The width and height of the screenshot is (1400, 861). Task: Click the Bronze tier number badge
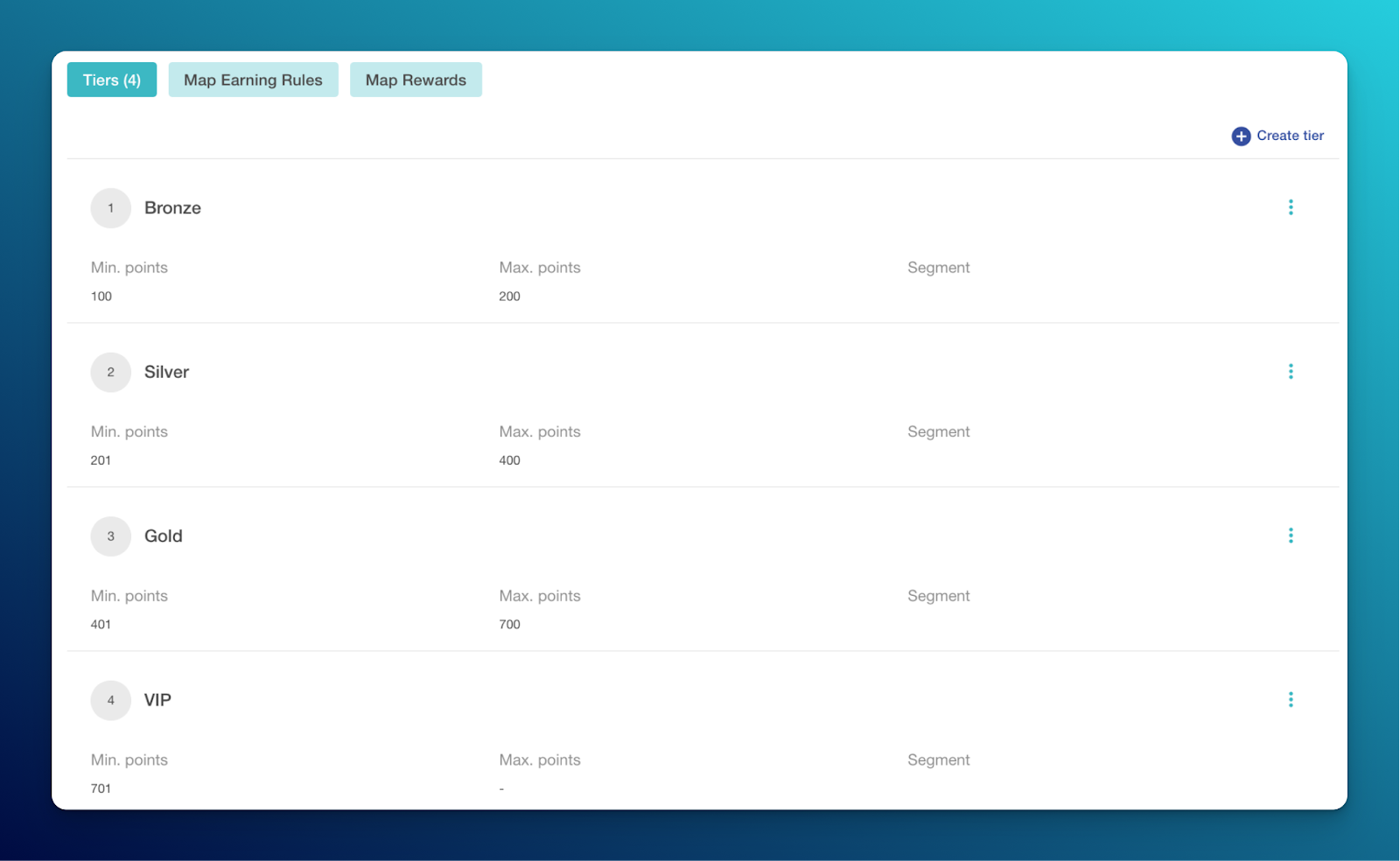[x=110, y=207]
